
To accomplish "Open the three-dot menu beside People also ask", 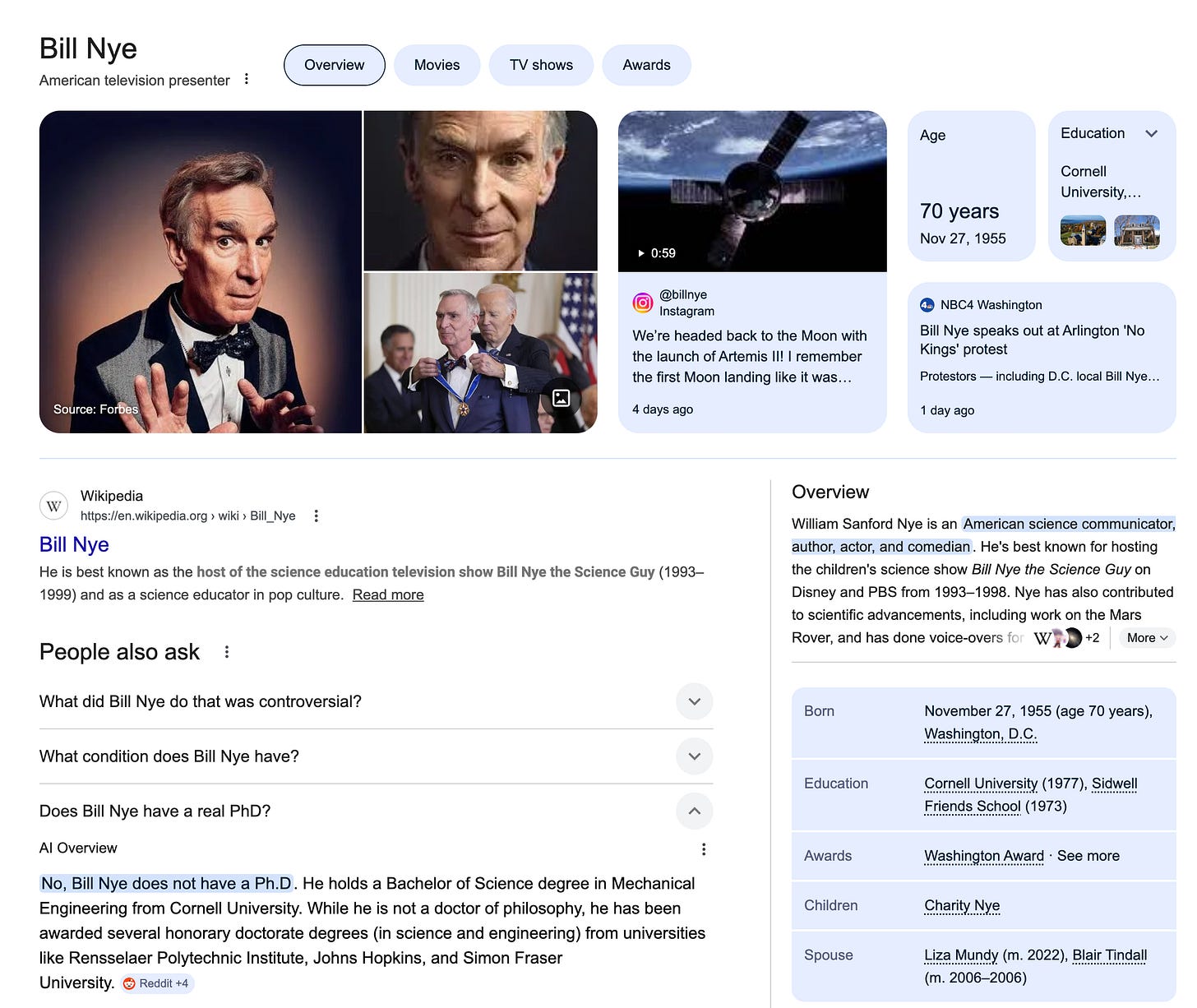I will click(x=227, y=652).
